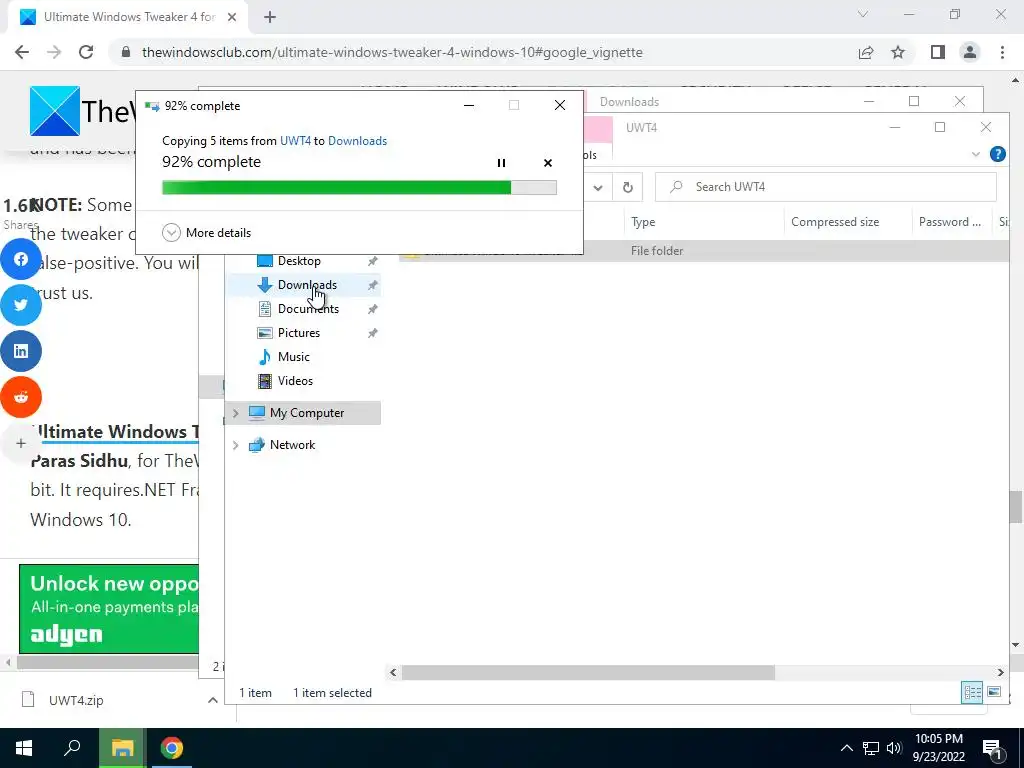Viewport: 1024px width, 768px height.
Task: Sort by the Type column
Action: coord(704,222)
